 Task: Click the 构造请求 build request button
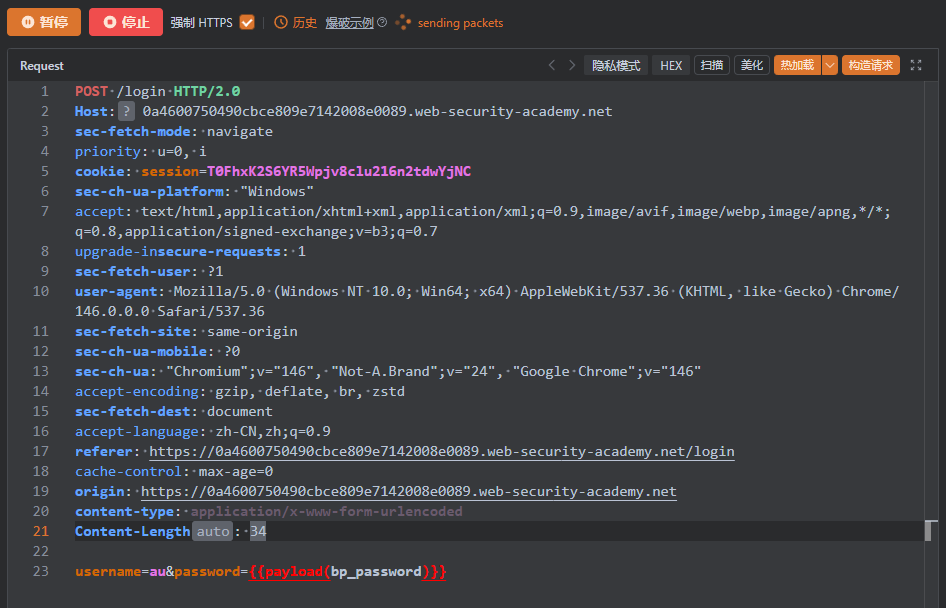[870, 65]
